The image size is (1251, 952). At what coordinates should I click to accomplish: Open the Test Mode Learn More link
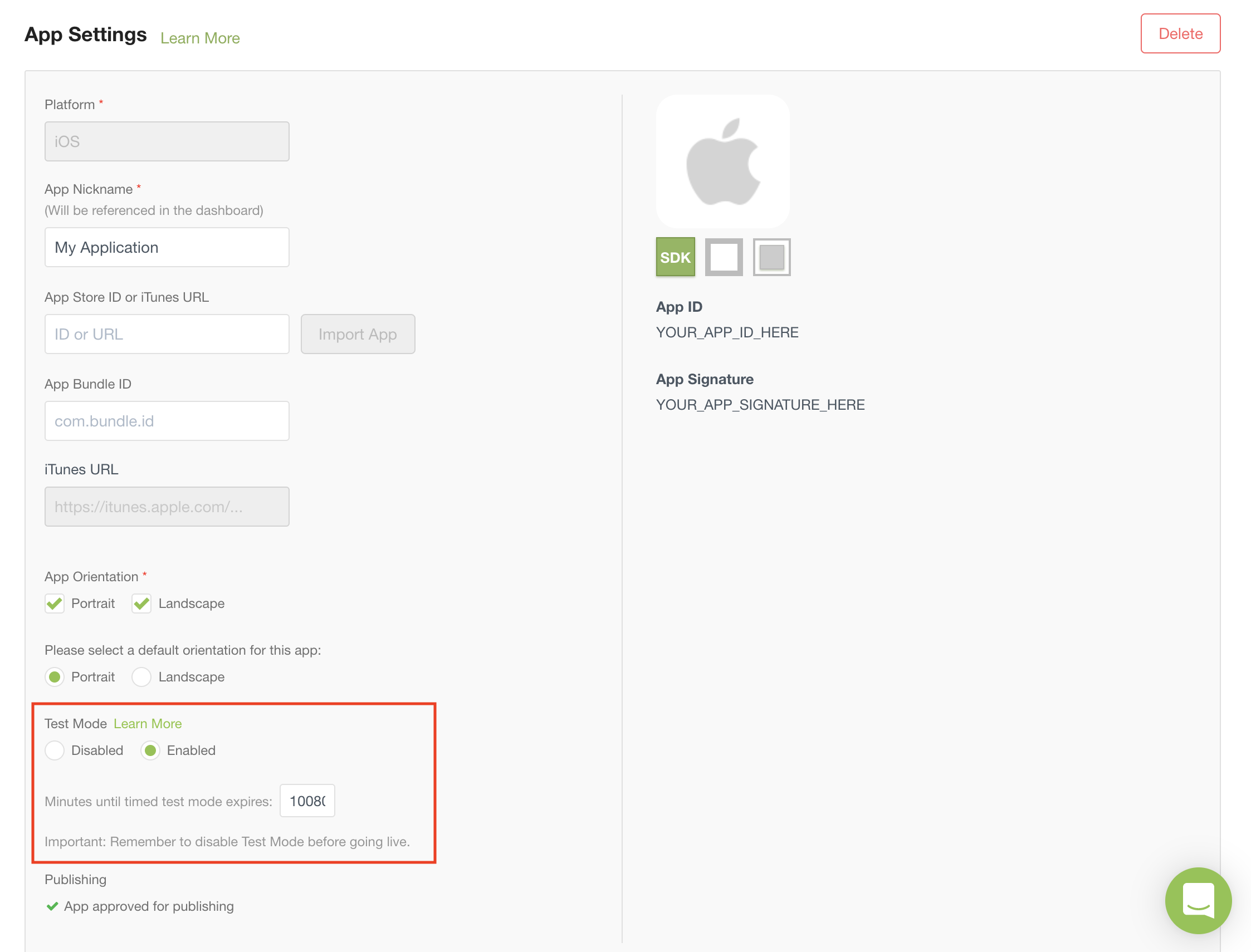tap(148, 724)
